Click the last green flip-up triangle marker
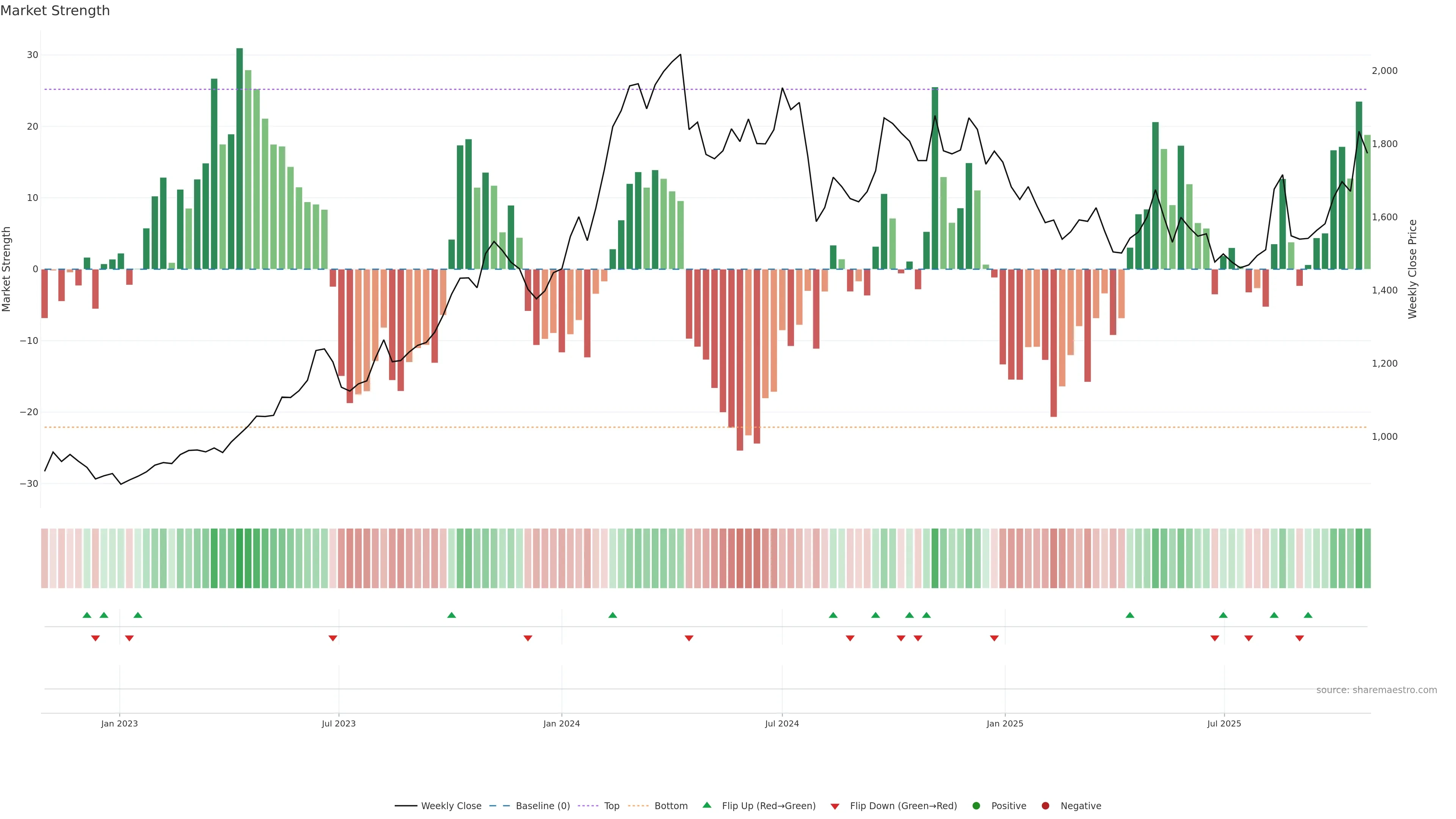Screen dimensions: 1456x819 [x=1308, y=615]
